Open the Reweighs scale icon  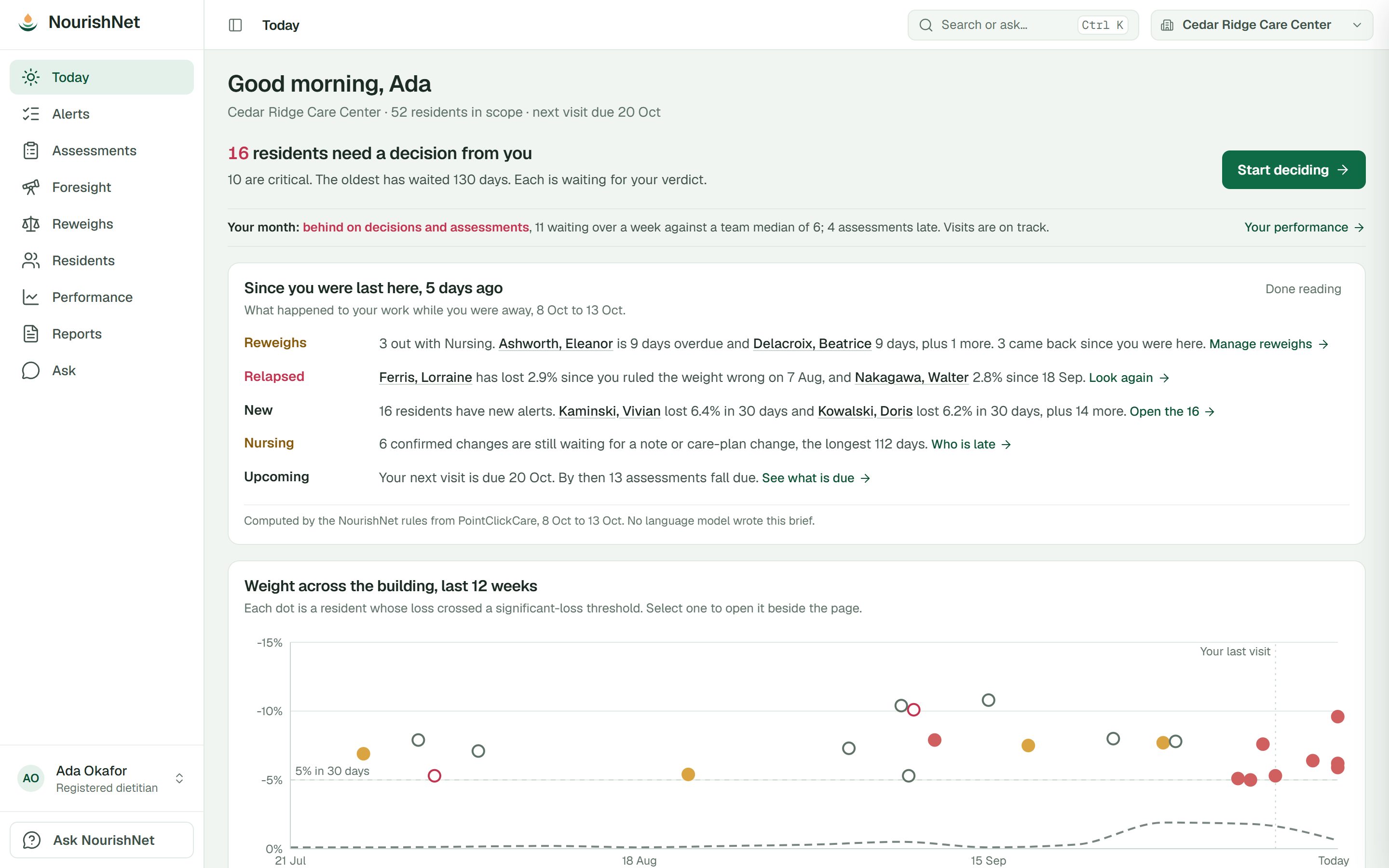click(31, 224)
